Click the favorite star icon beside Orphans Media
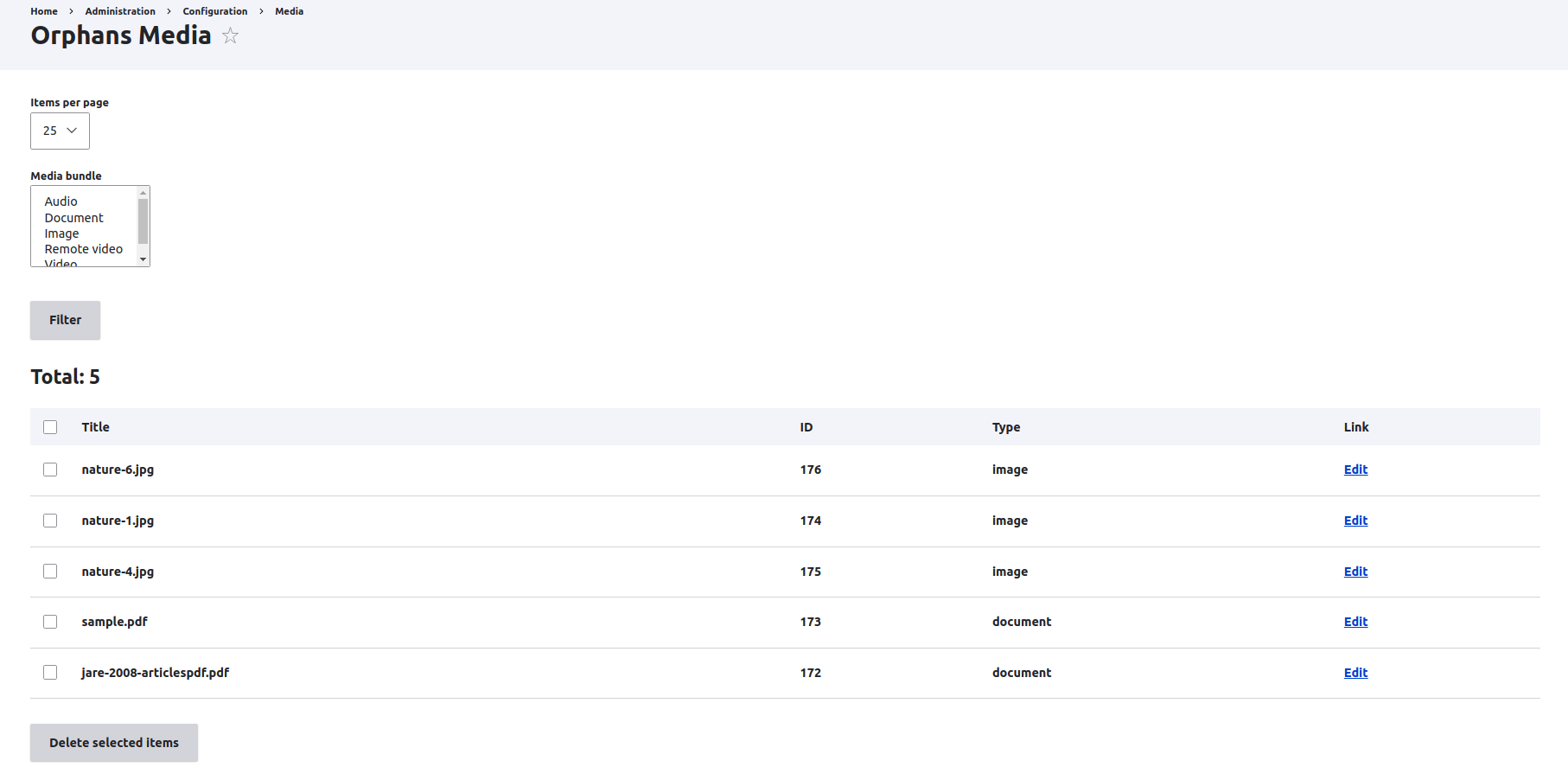1568x767 pixels. [x=230, y=35]
